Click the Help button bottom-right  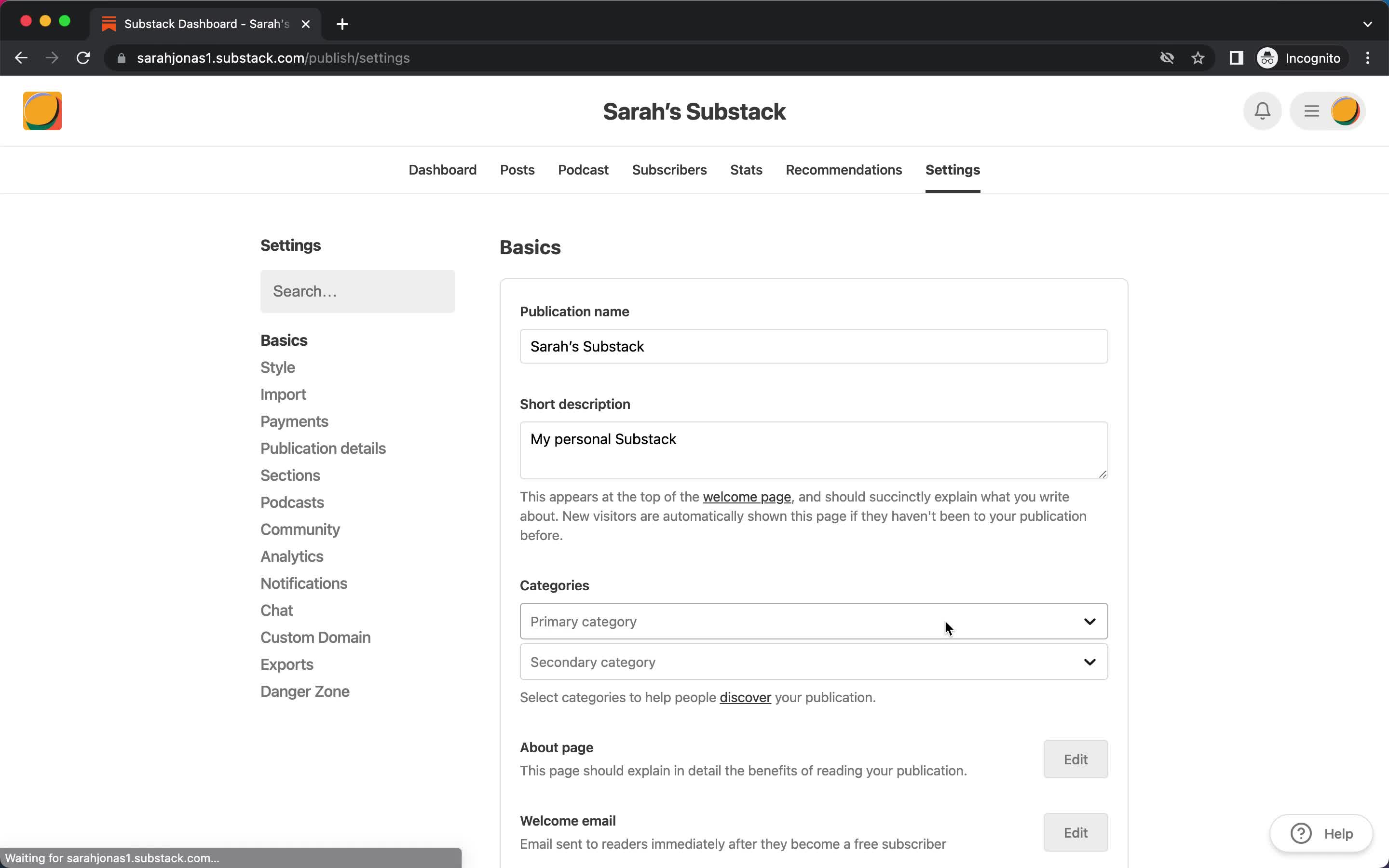[x=1324, y=833]
